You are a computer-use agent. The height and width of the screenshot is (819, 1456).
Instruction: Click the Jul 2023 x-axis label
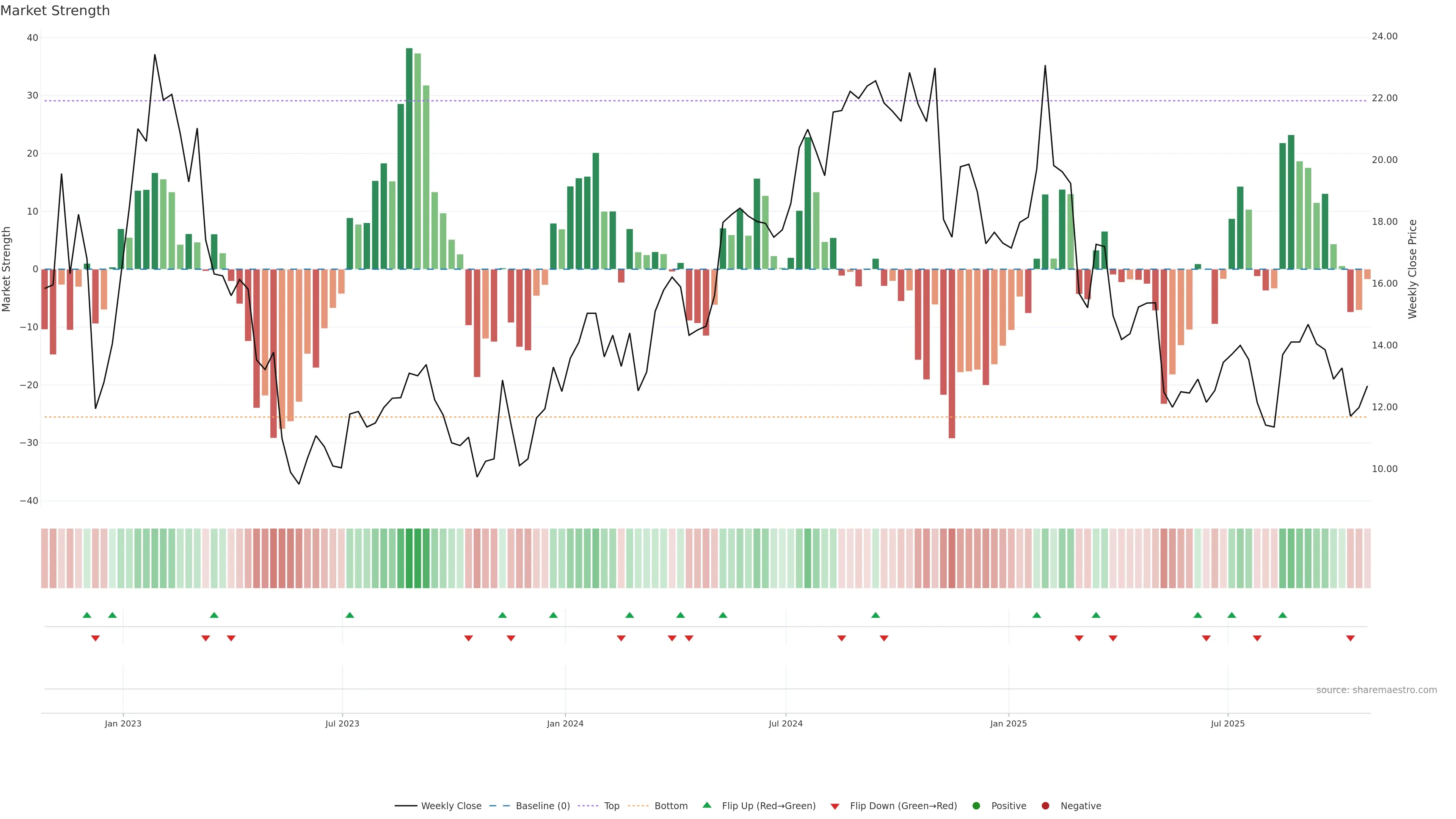click(x=342, y=723)
